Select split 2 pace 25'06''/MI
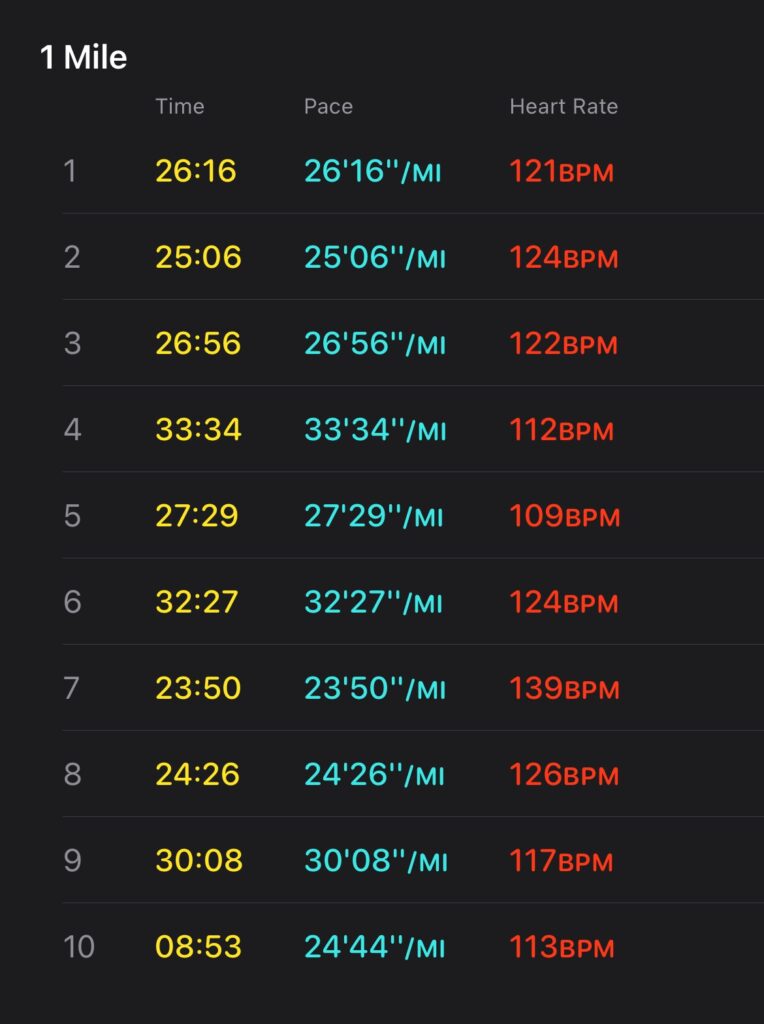The width and height of the screenshot is (764, 1024). tap(375, 257)
